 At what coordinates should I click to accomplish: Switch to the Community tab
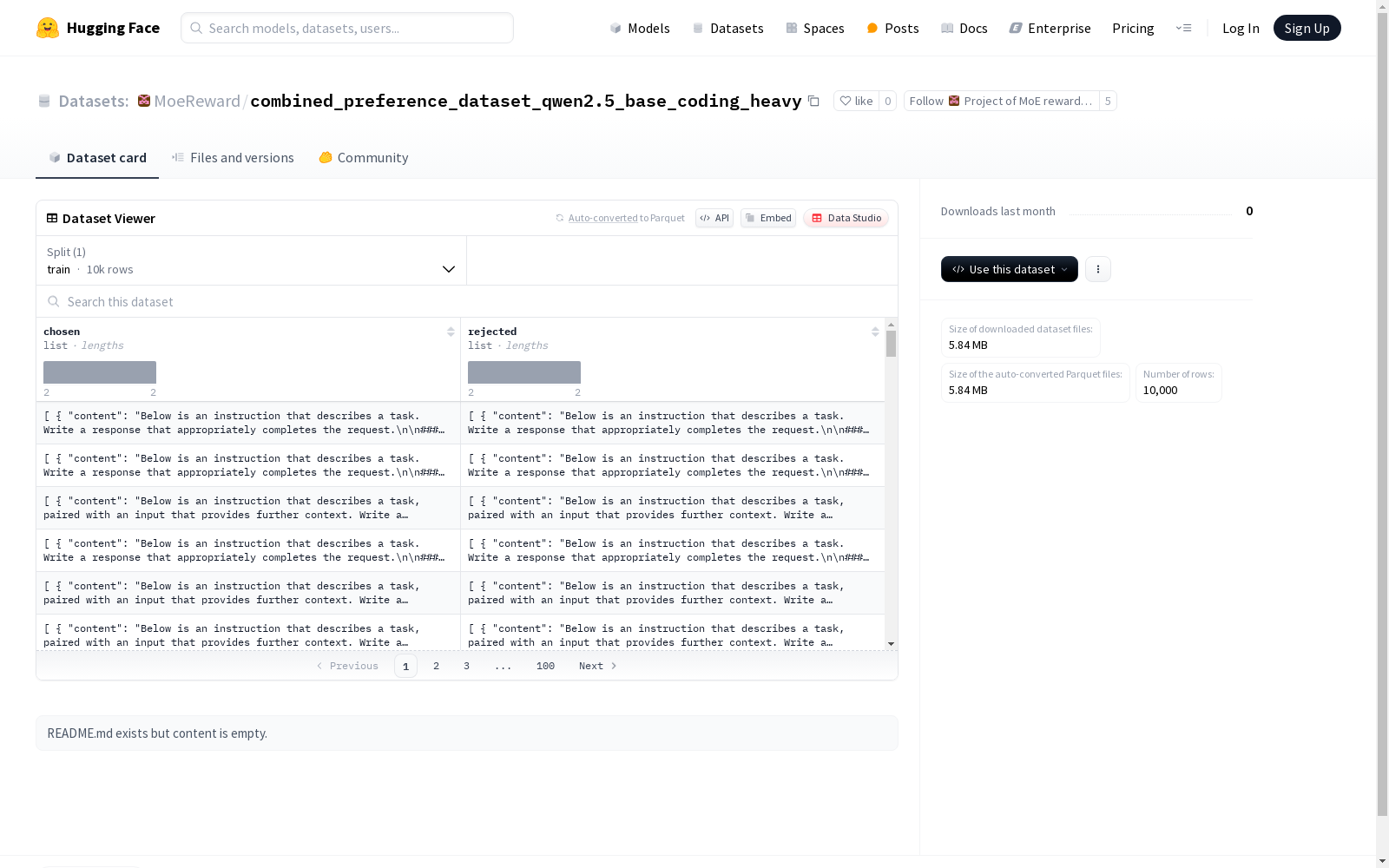pos(363,157)
